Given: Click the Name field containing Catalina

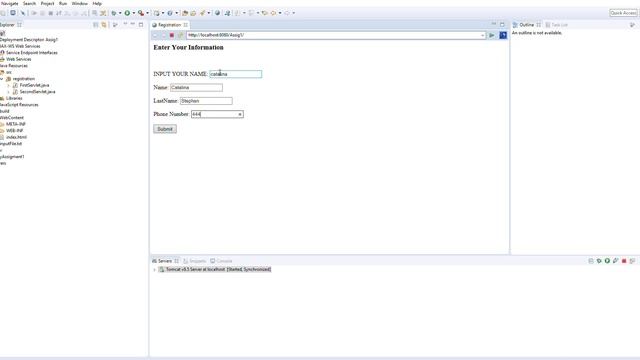Looking at the screenshot, I should (196, 87).
